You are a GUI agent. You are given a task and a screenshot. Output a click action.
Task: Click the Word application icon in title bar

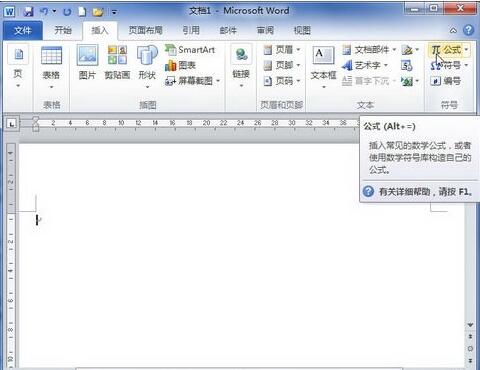(x=9, y=12)
